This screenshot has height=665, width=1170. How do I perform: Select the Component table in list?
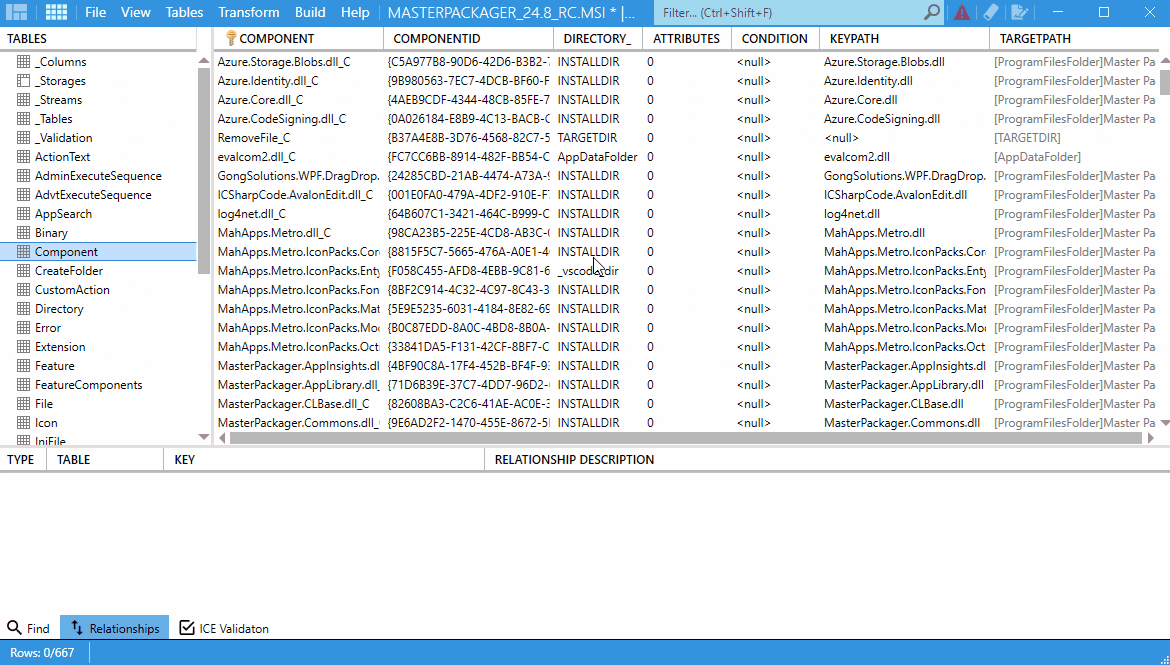click(98, 252)
